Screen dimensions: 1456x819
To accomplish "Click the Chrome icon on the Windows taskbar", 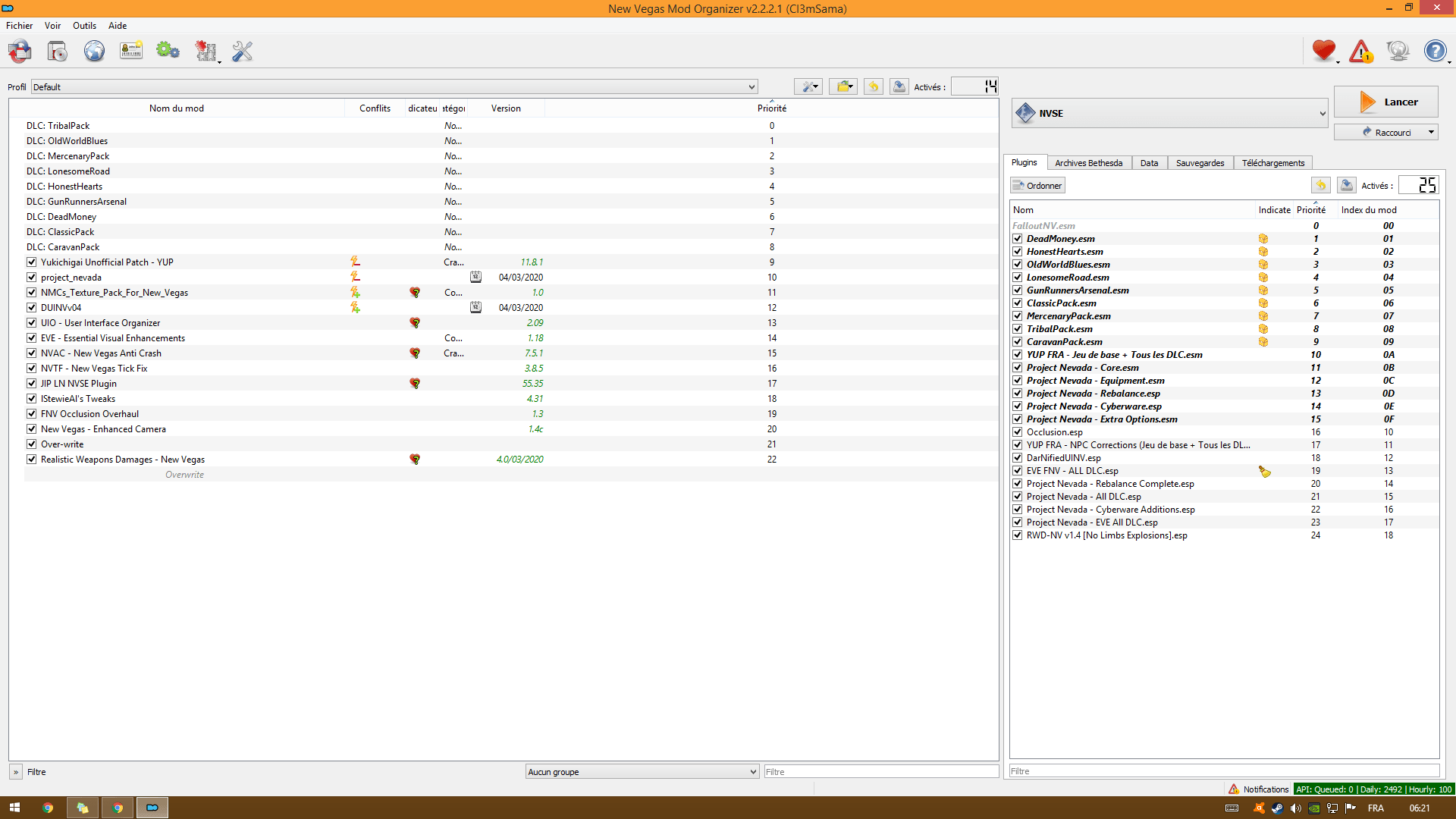I will point(48,808).
